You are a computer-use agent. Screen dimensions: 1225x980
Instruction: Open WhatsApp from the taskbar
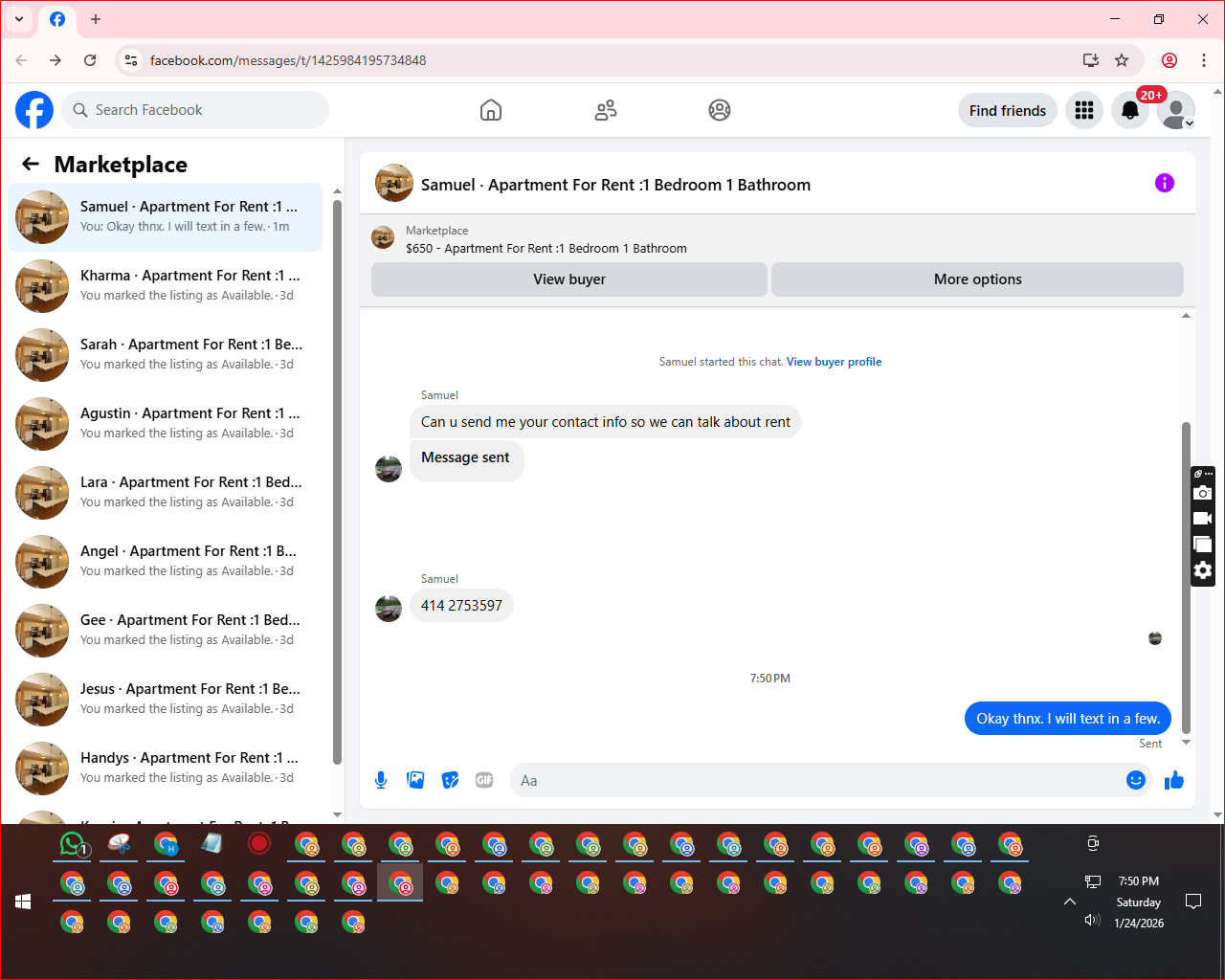74,844
